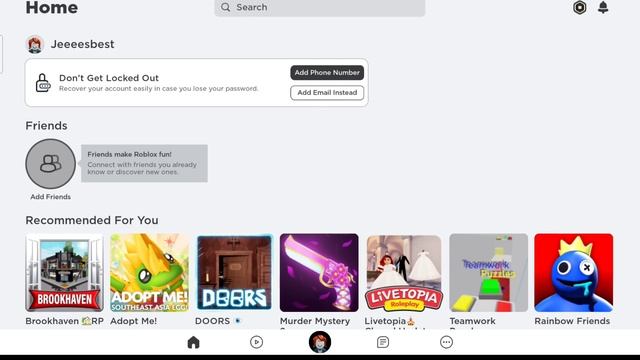Open the chat/notes tab in bottom bar
This screenshot has width=640, height=360.
click(383, 342)
